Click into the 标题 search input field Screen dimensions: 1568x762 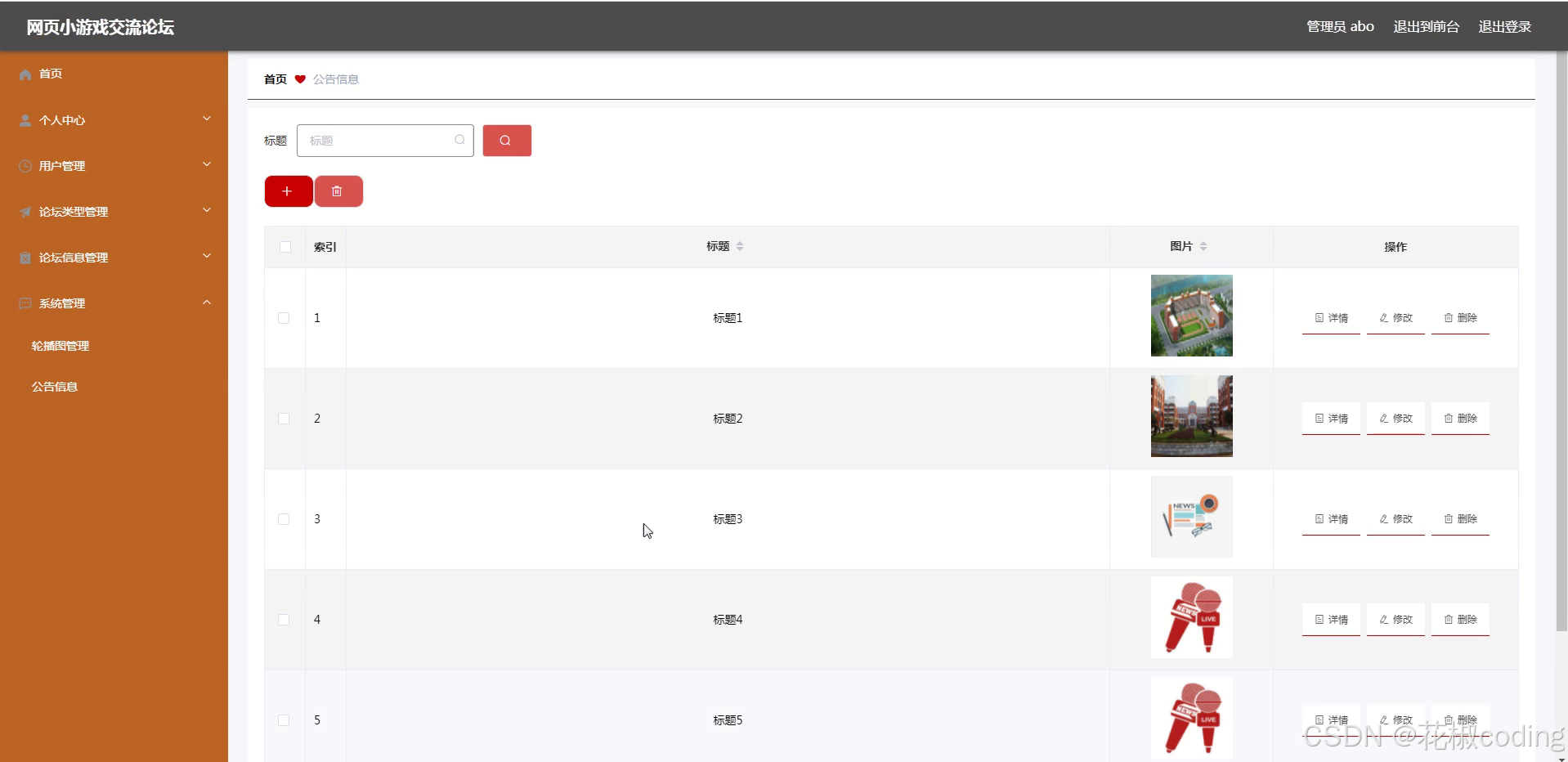pyautogui.click(x=385, y=141)
